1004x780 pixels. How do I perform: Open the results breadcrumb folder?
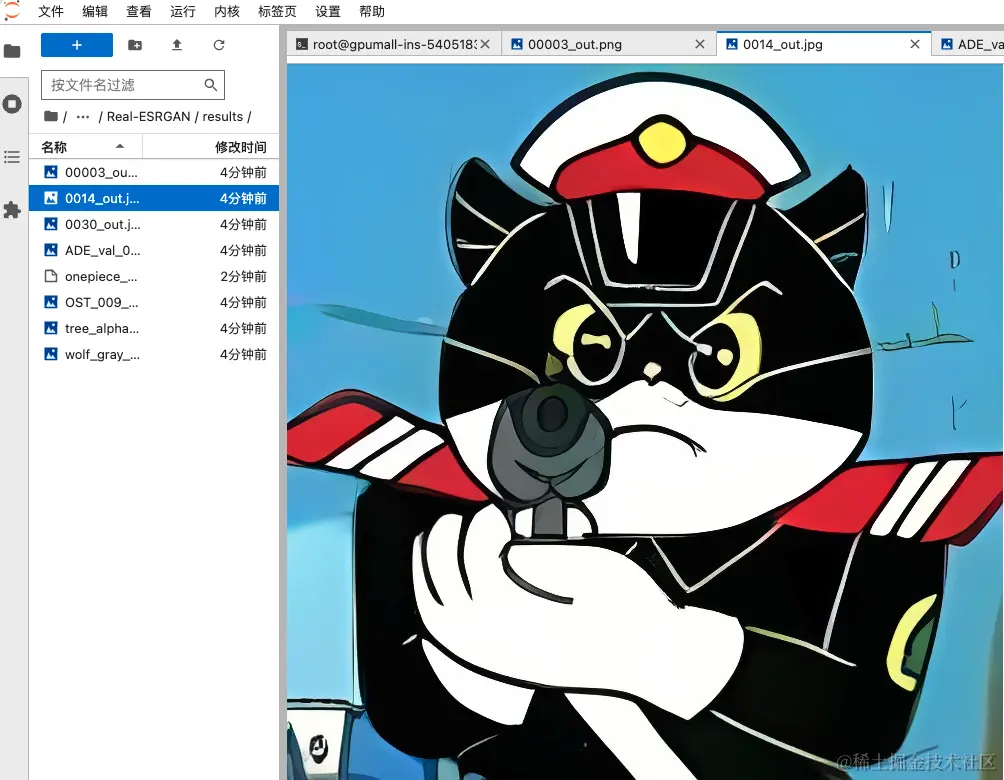(x=223, y=117)
